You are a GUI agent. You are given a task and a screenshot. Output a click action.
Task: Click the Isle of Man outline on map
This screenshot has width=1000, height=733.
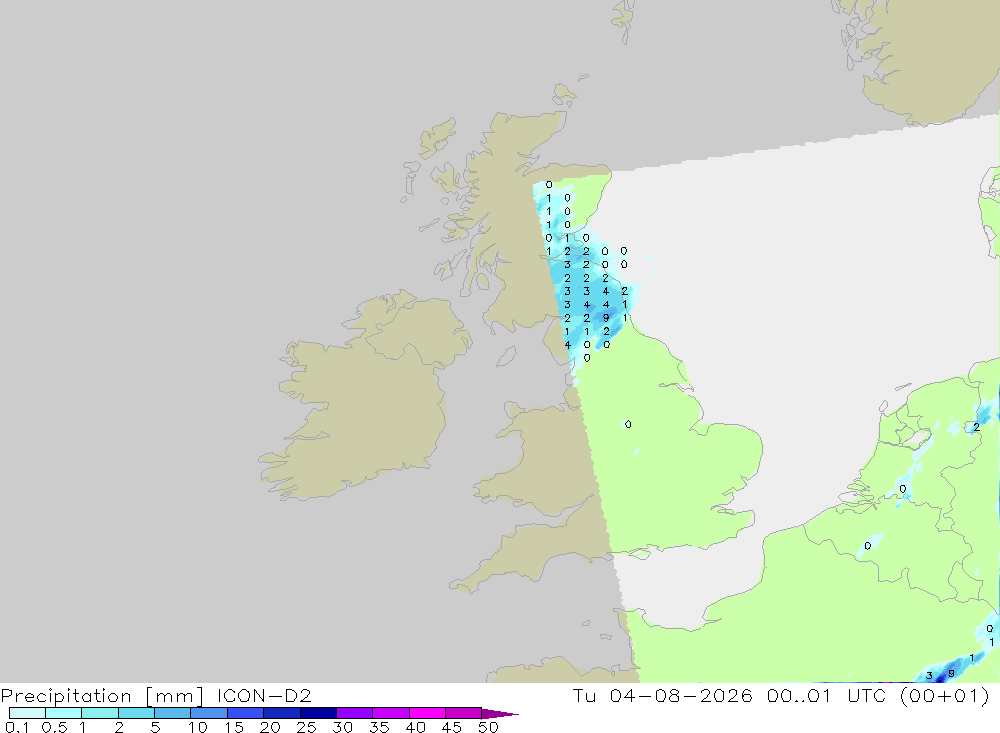click(506, 357)
